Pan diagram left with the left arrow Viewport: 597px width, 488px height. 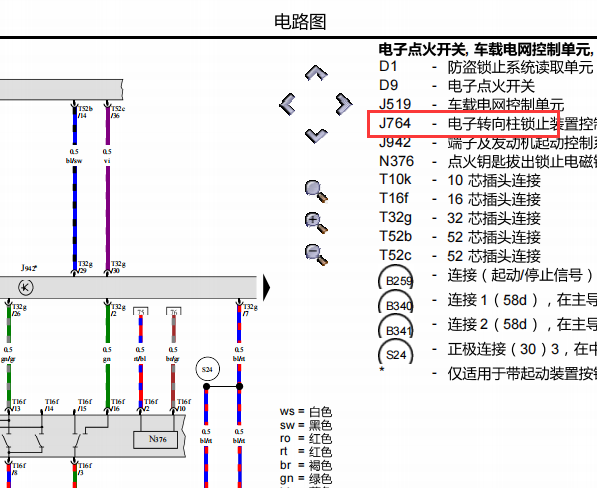pyautogui.click(x=287, y=104)
